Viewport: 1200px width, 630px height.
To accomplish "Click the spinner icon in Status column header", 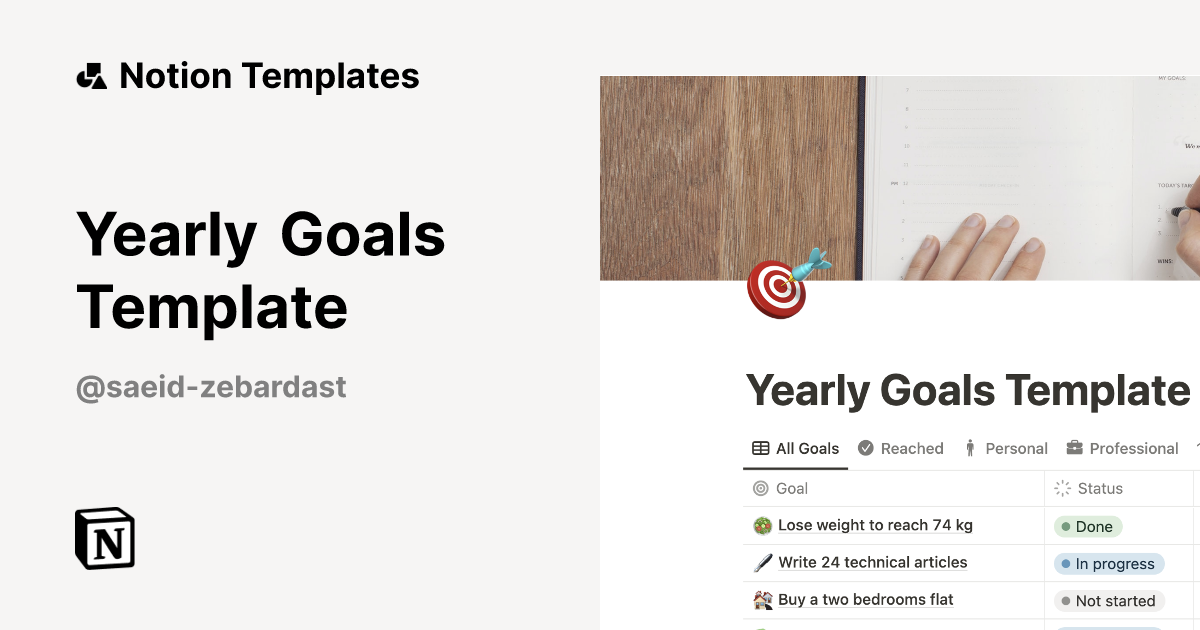I will [x=1063, y=489].
